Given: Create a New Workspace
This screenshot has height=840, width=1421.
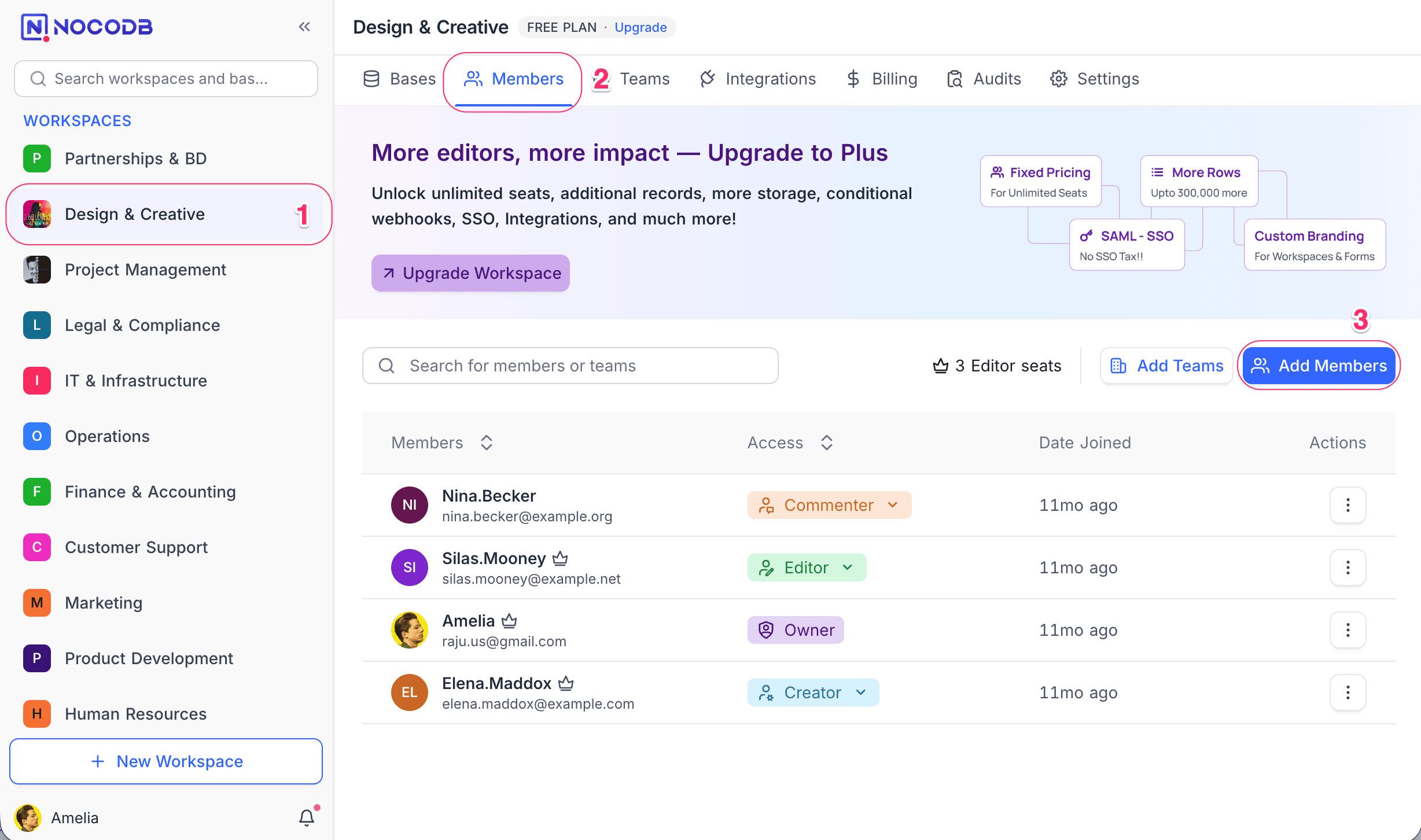Looking at the screenshot, I should pyautogui.click(x=166, y=761).
